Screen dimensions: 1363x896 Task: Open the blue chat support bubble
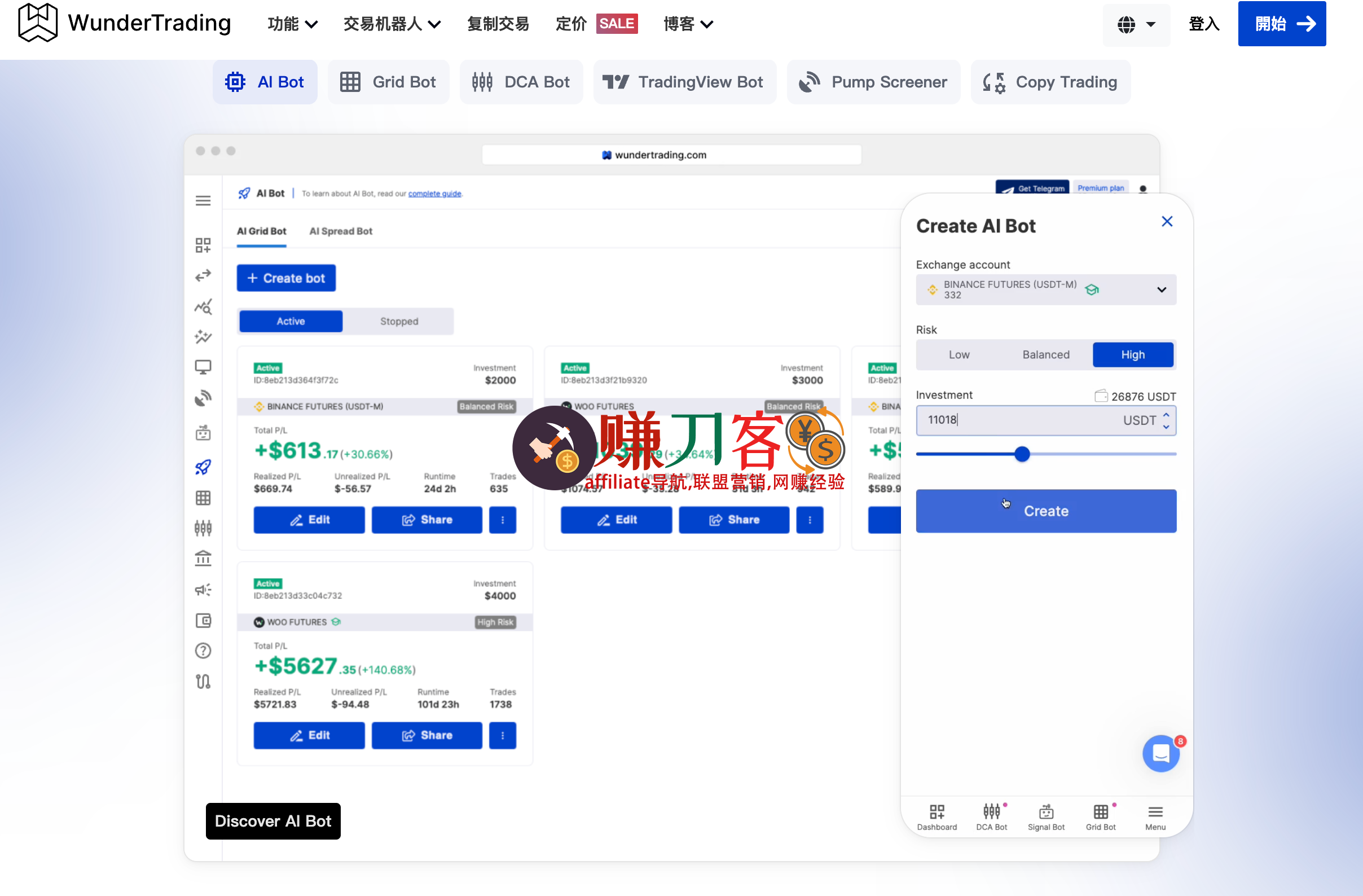(1160, 753)
